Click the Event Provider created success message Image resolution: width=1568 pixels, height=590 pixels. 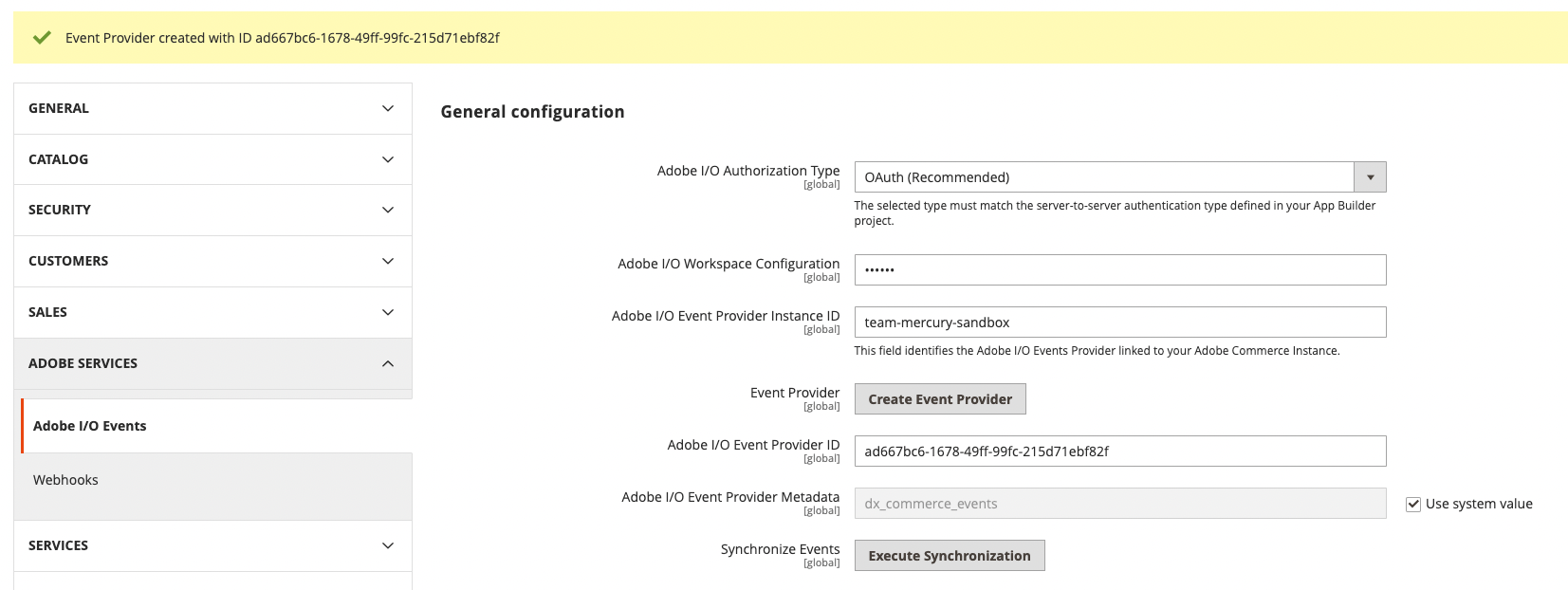(283, 38)
